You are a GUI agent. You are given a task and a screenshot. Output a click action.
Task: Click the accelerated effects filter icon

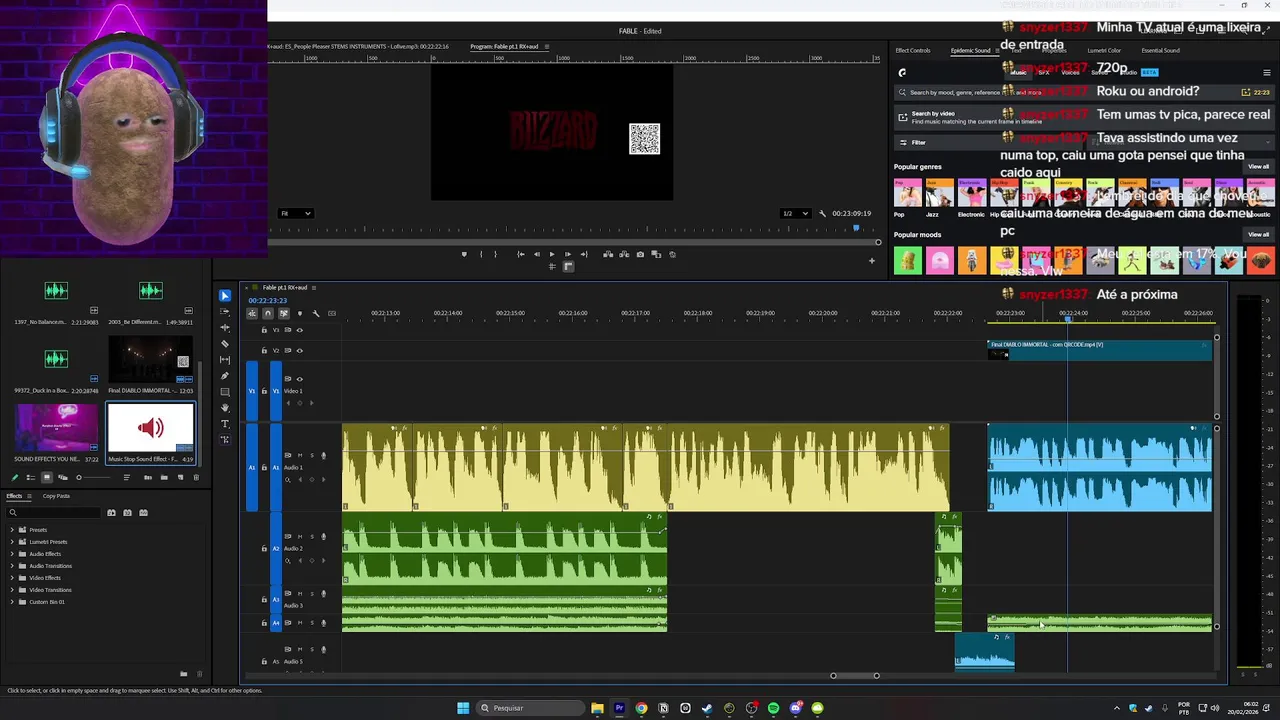111,513
